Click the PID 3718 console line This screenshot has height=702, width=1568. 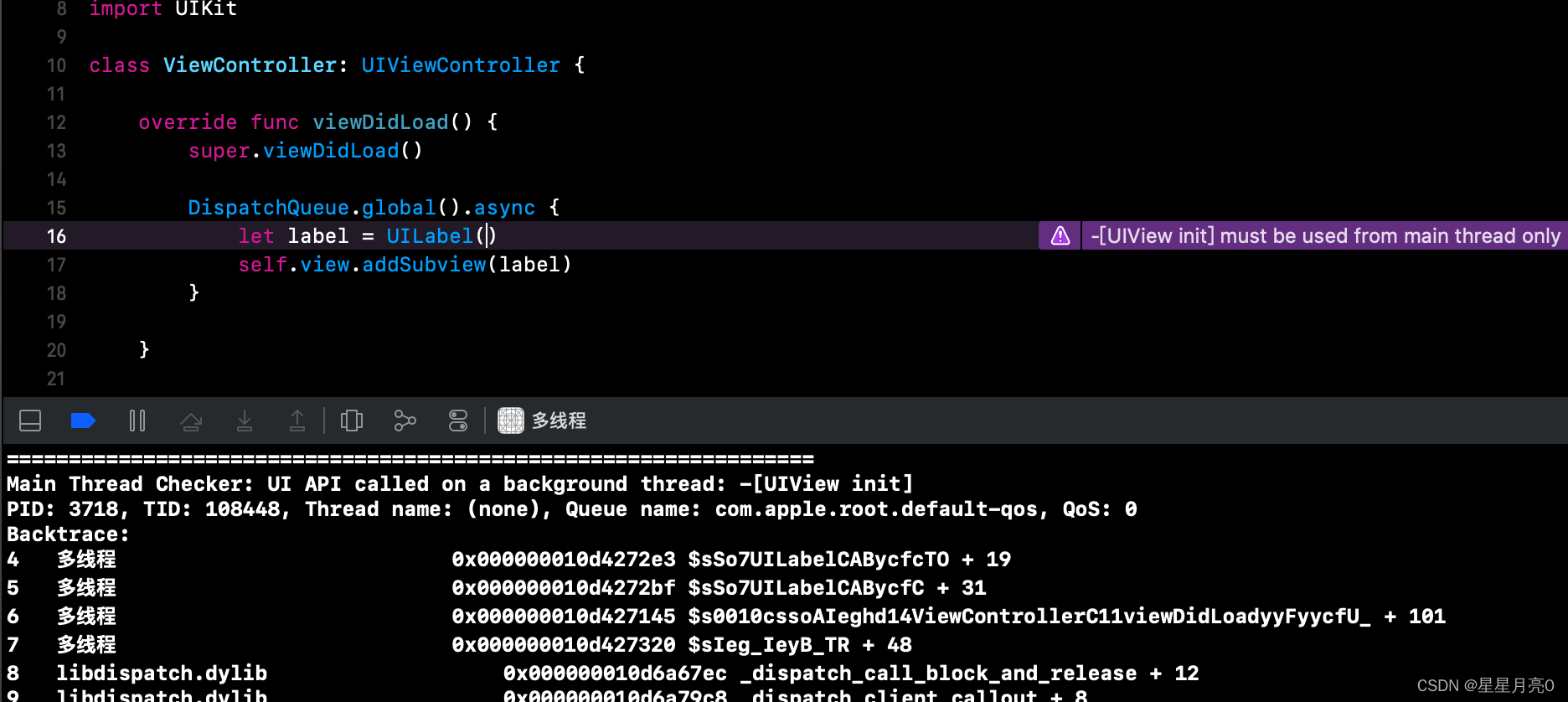tap(572, 509)
